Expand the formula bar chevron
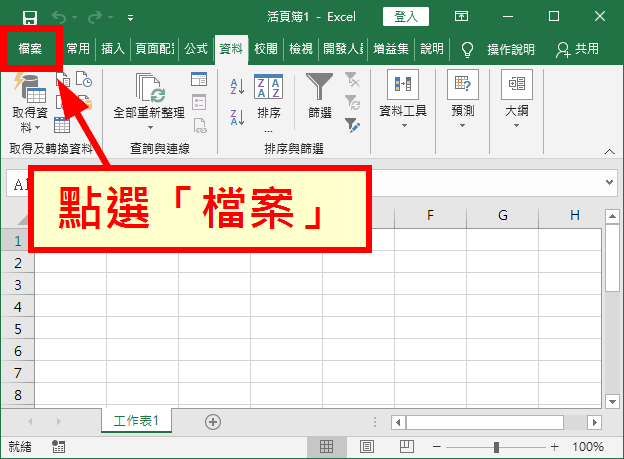 (x=609, y=182)
